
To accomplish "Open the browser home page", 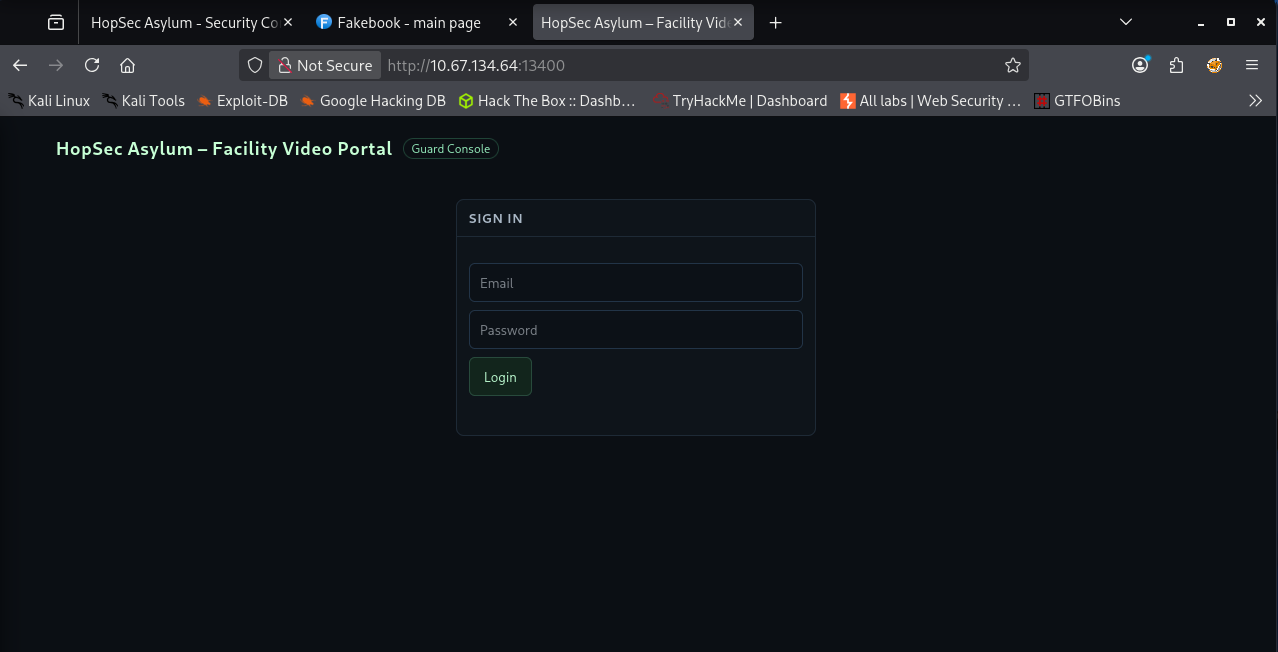I will 127,65.
